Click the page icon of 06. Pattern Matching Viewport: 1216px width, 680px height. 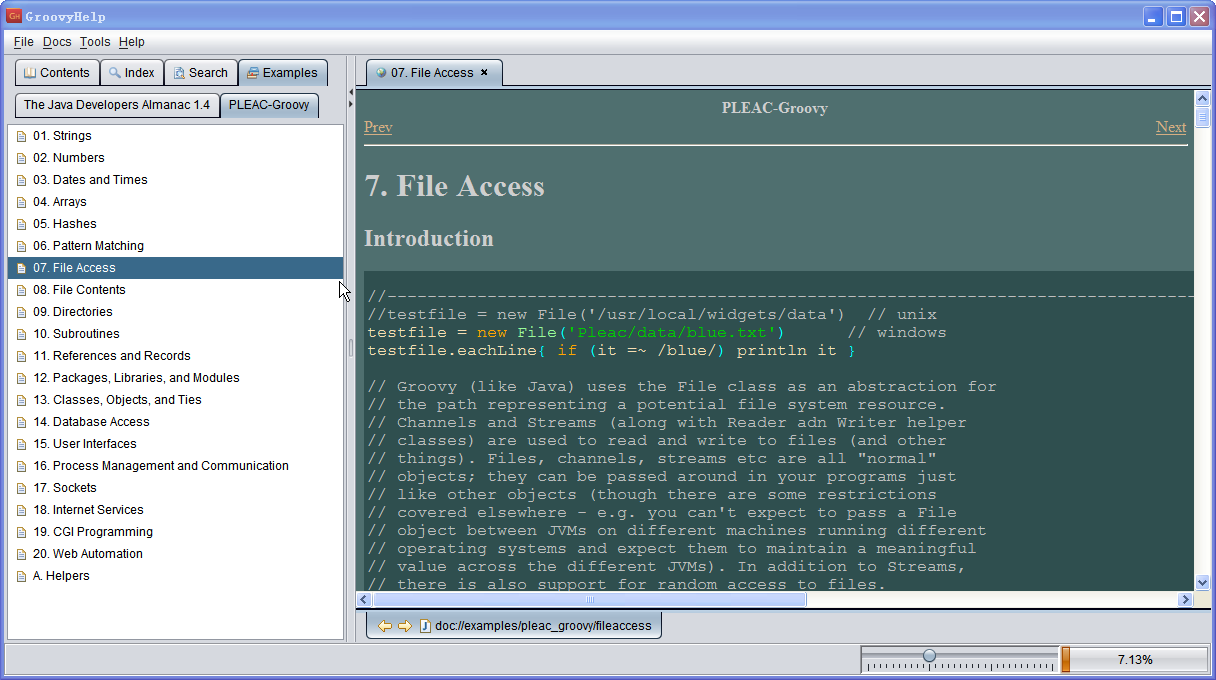click(22, 246)
